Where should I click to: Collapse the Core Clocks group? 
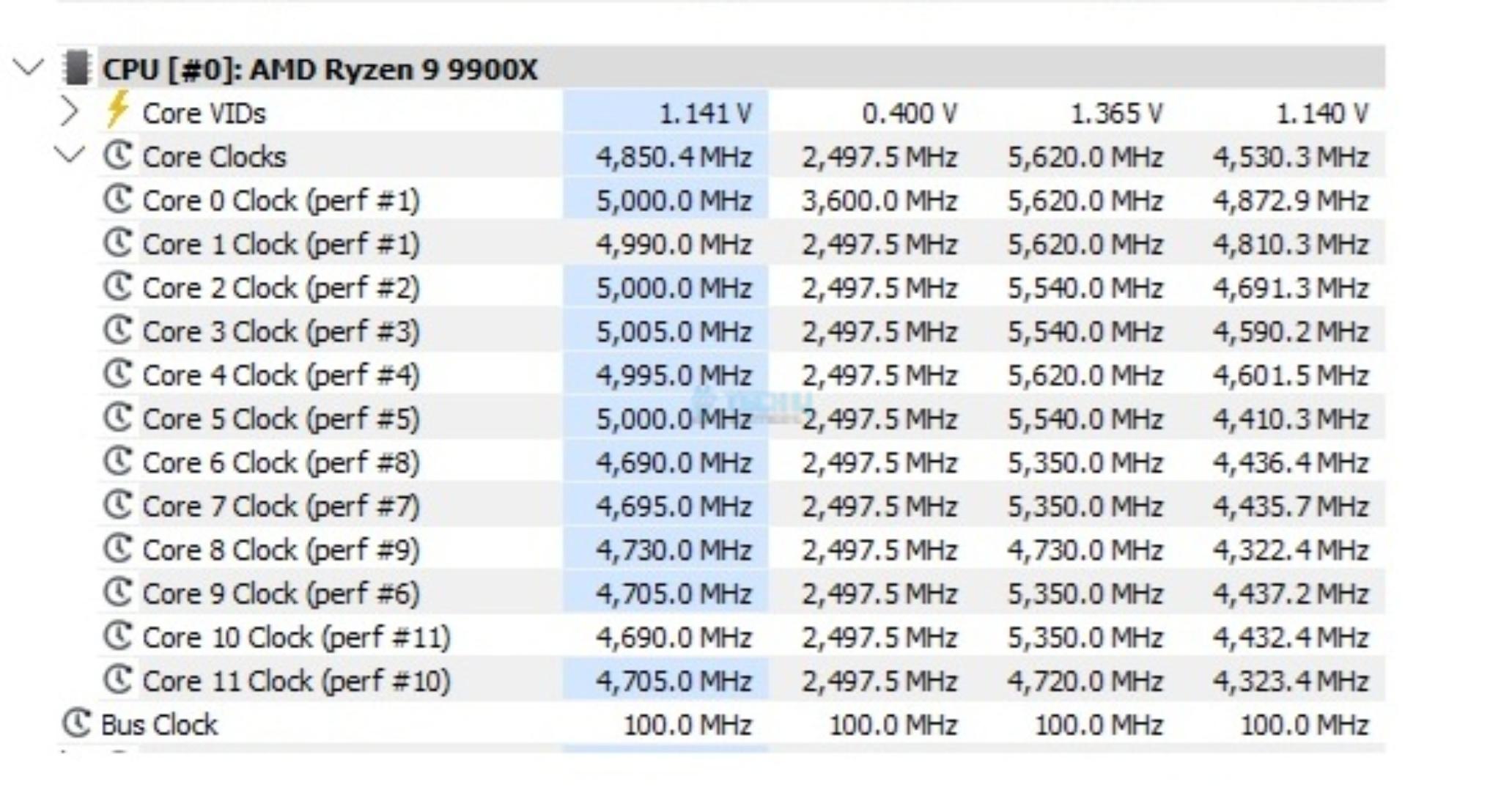[x=70, y=155]
